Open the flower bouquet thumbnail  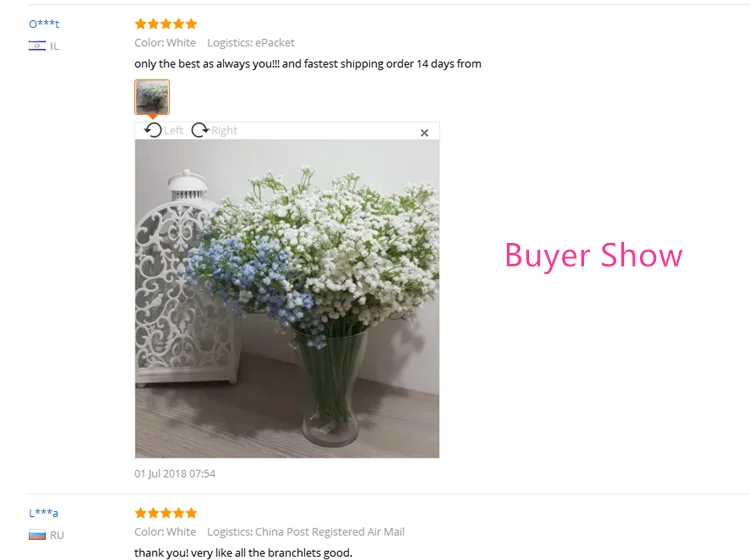click(x=152, y=97)
